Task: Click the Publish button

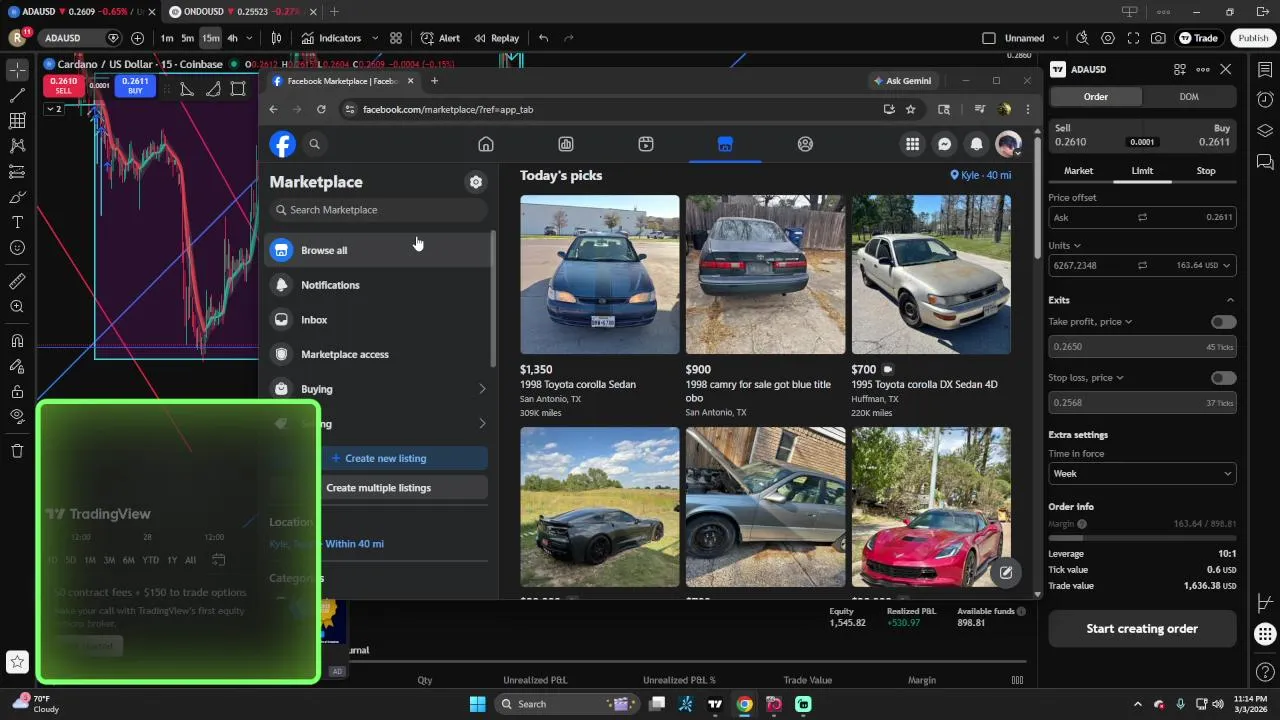Action: point(1253,38)
